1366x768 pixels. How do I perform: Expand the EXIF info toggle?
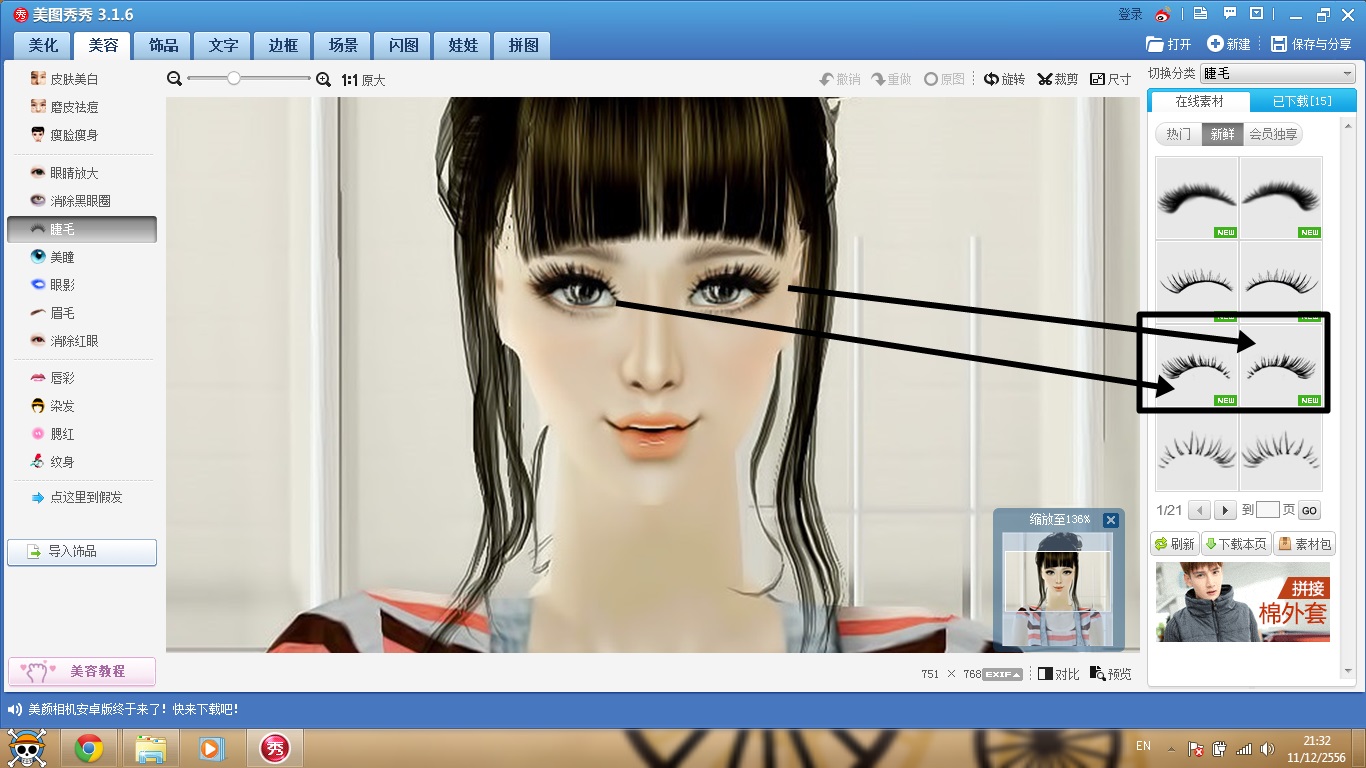(1003, 674)
